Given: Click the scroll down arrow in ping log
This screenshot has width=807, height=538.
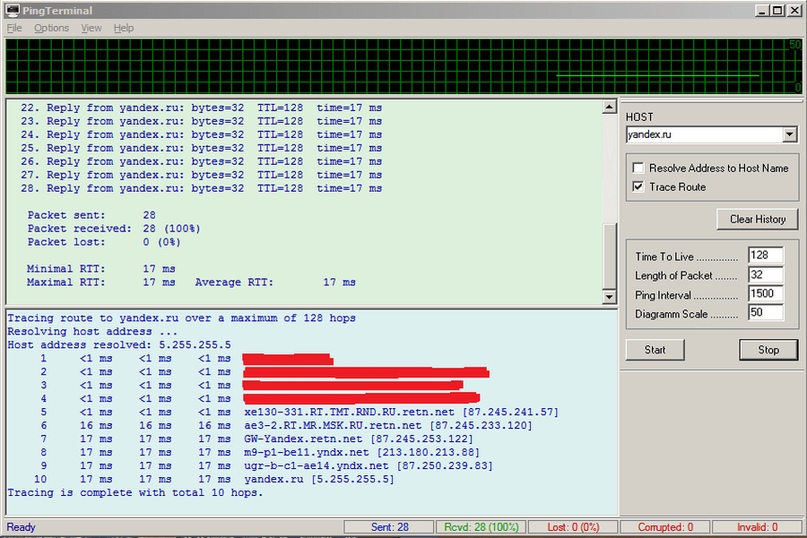Looking at the screenshot, I should click(609, 296).
